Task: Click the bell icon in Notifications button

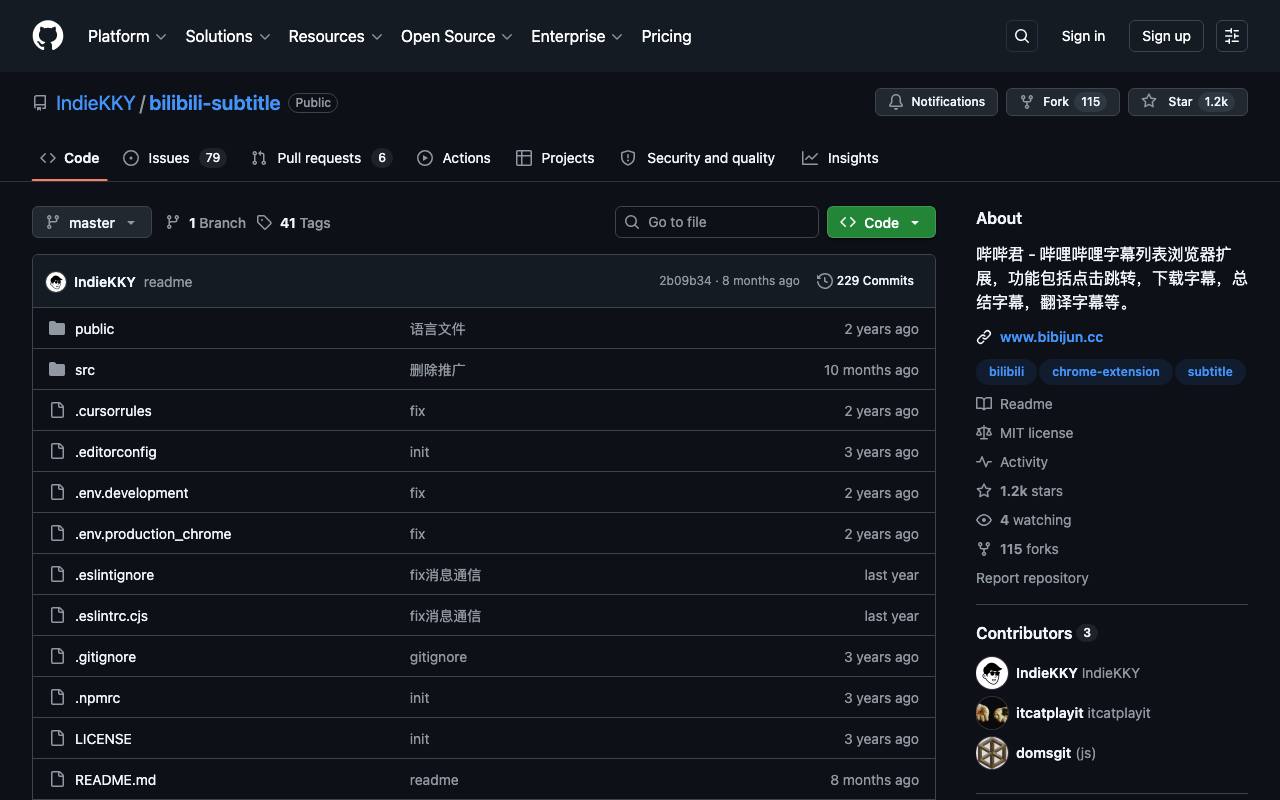Action: coord(896,102)
